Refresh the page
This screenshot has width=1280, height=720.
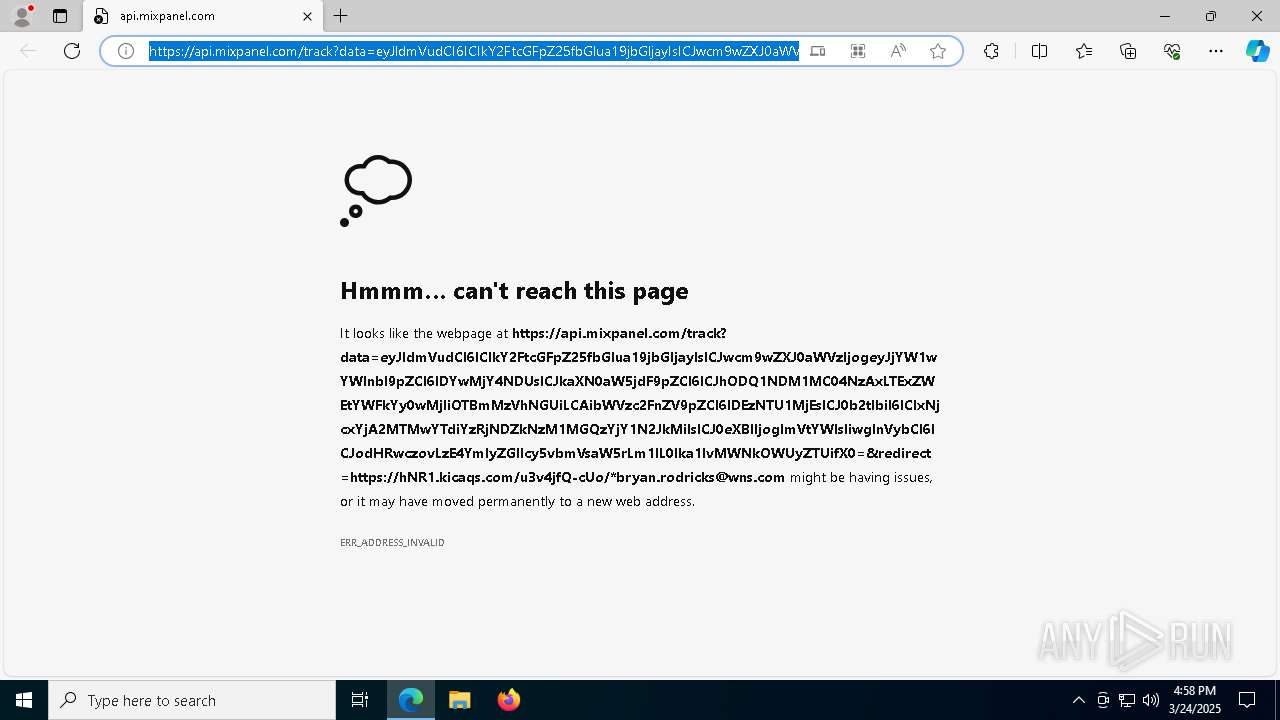coord(72,51)
